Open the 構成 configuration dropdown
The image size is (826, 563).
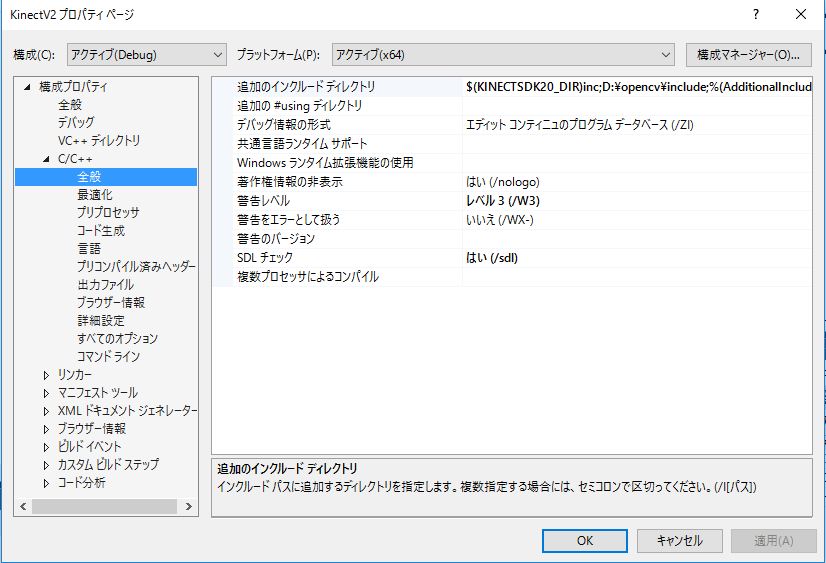[146, 54]
